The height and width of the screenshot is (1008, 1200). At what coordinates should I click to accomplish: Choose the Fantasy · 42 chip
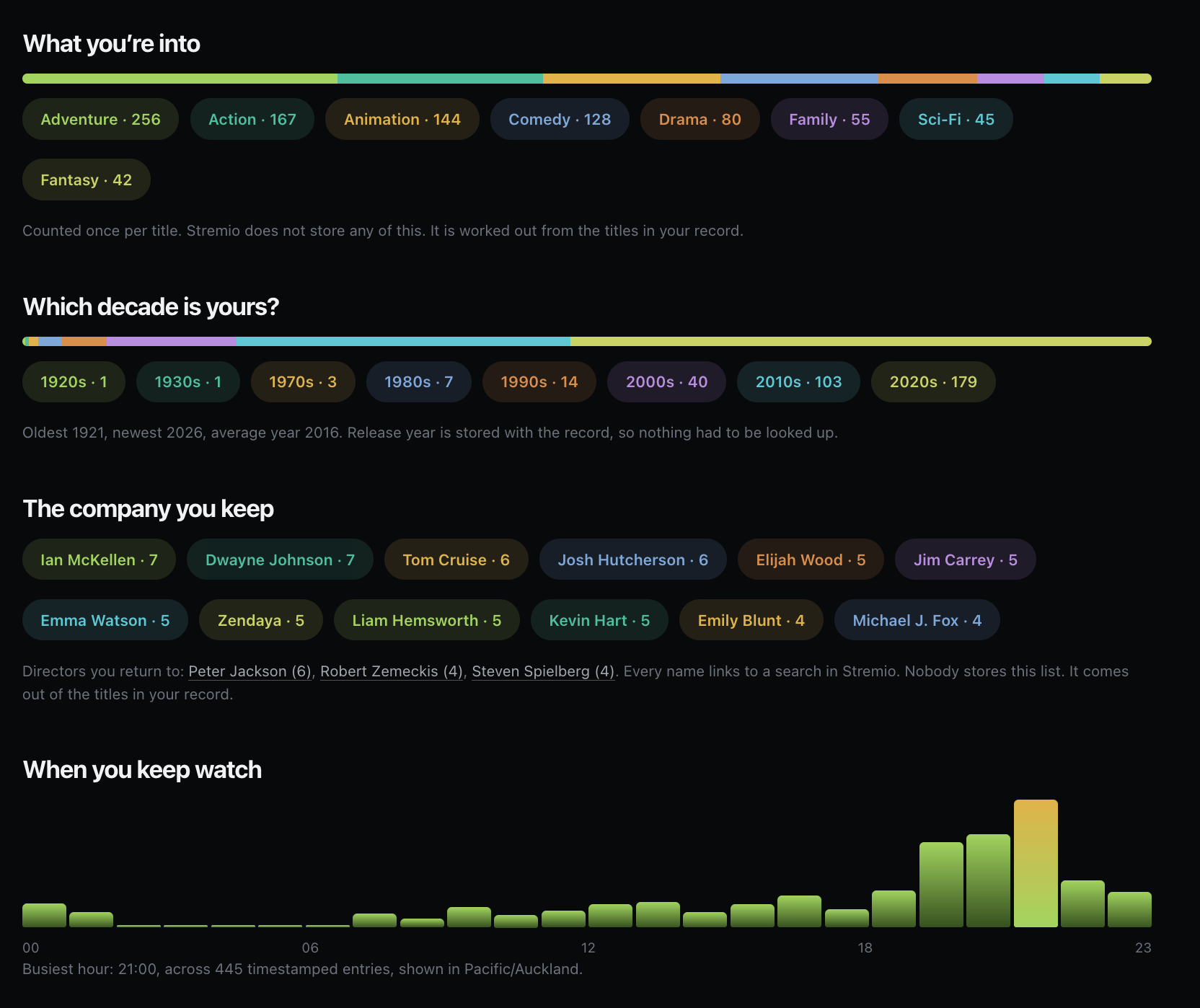pos(87,180)
